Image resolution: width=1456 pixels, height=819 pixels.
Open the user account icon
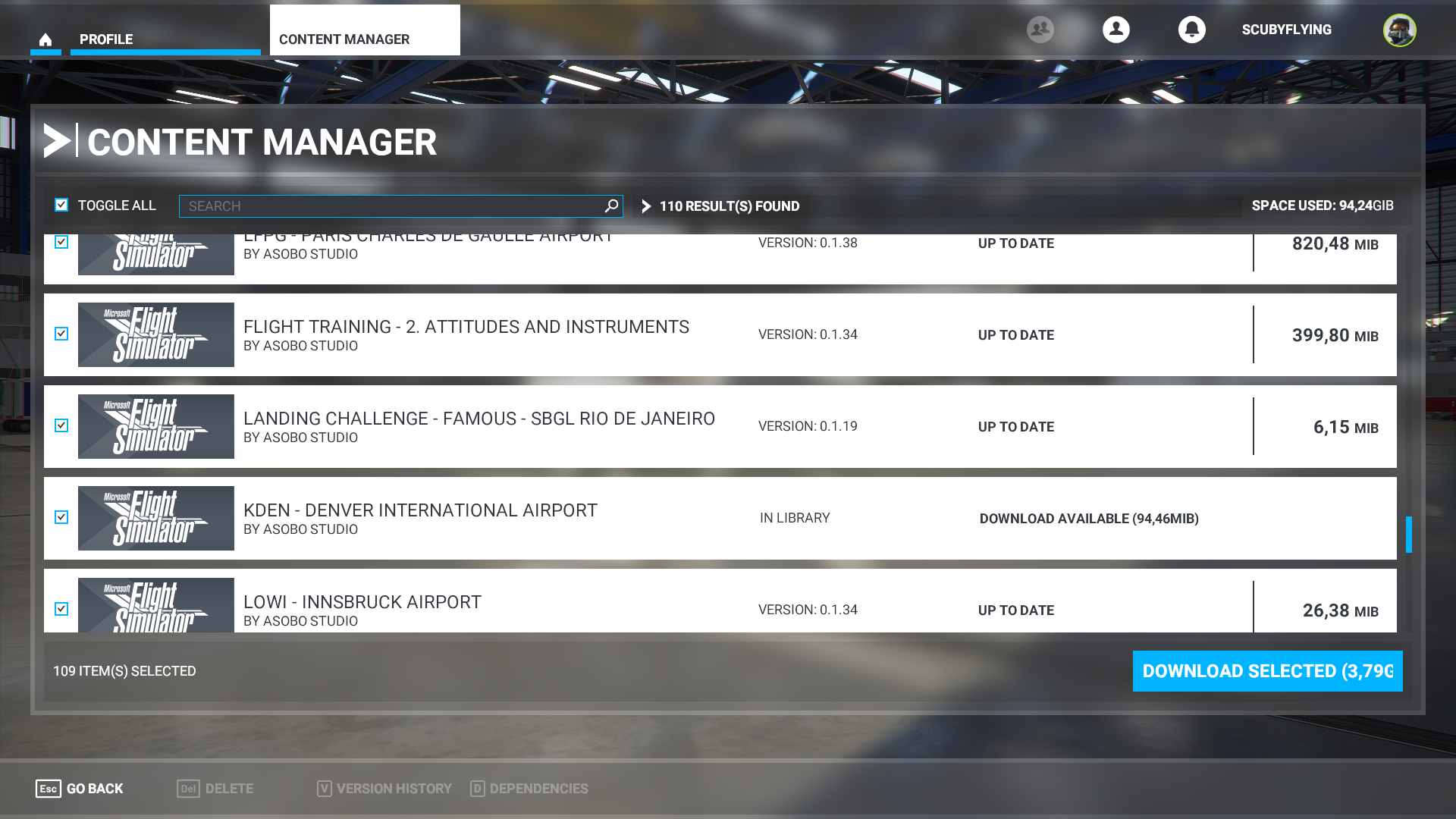click(1116, 30)
